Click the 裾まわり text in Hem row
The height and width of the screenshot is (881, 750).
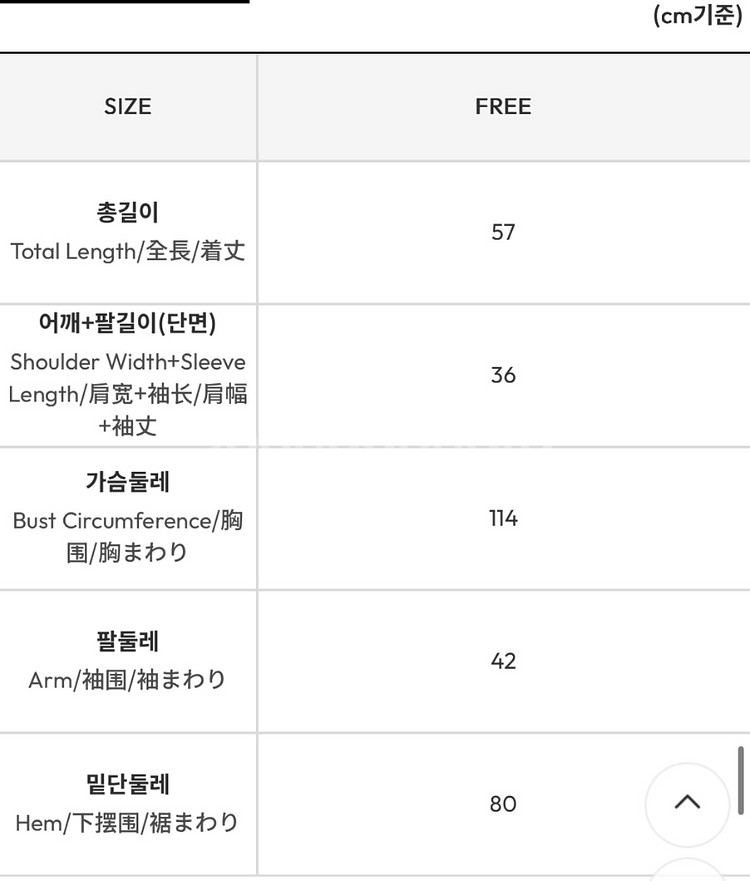(193, 822)
